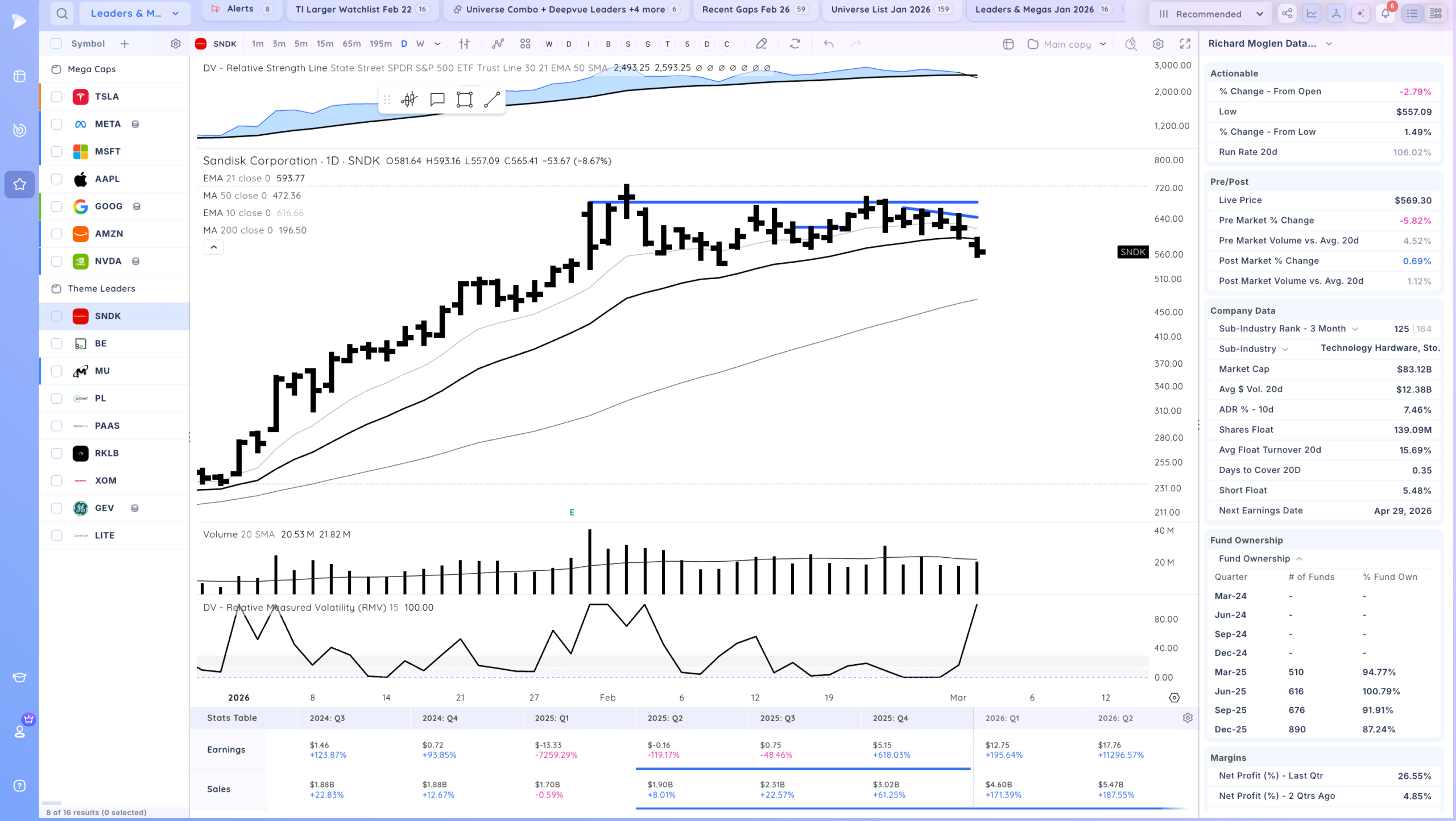The image size is (1456, 821).
Task: Toggle the select-all Symbol checkbox
Action: [56, 44]
